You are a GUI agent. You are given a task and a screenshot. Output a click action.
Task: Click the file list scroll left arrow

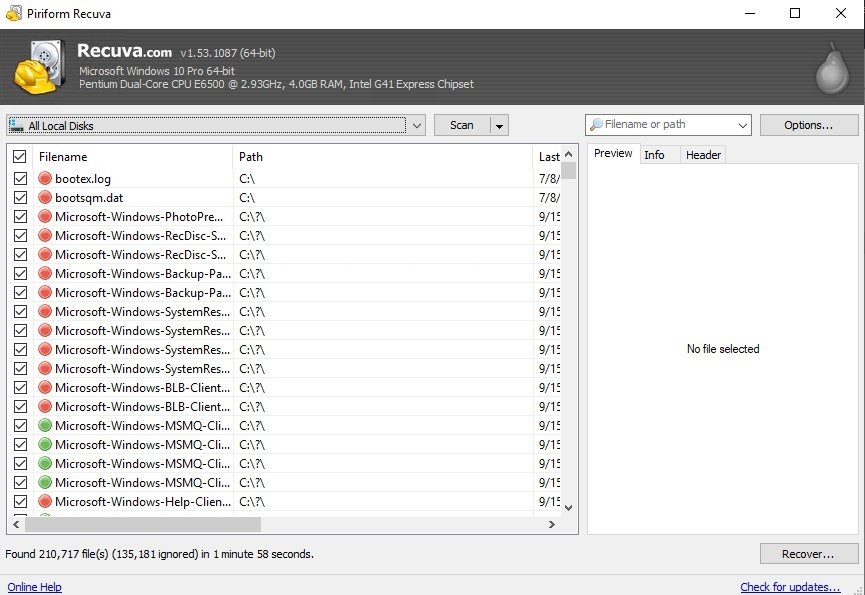[x=16, y=524]
